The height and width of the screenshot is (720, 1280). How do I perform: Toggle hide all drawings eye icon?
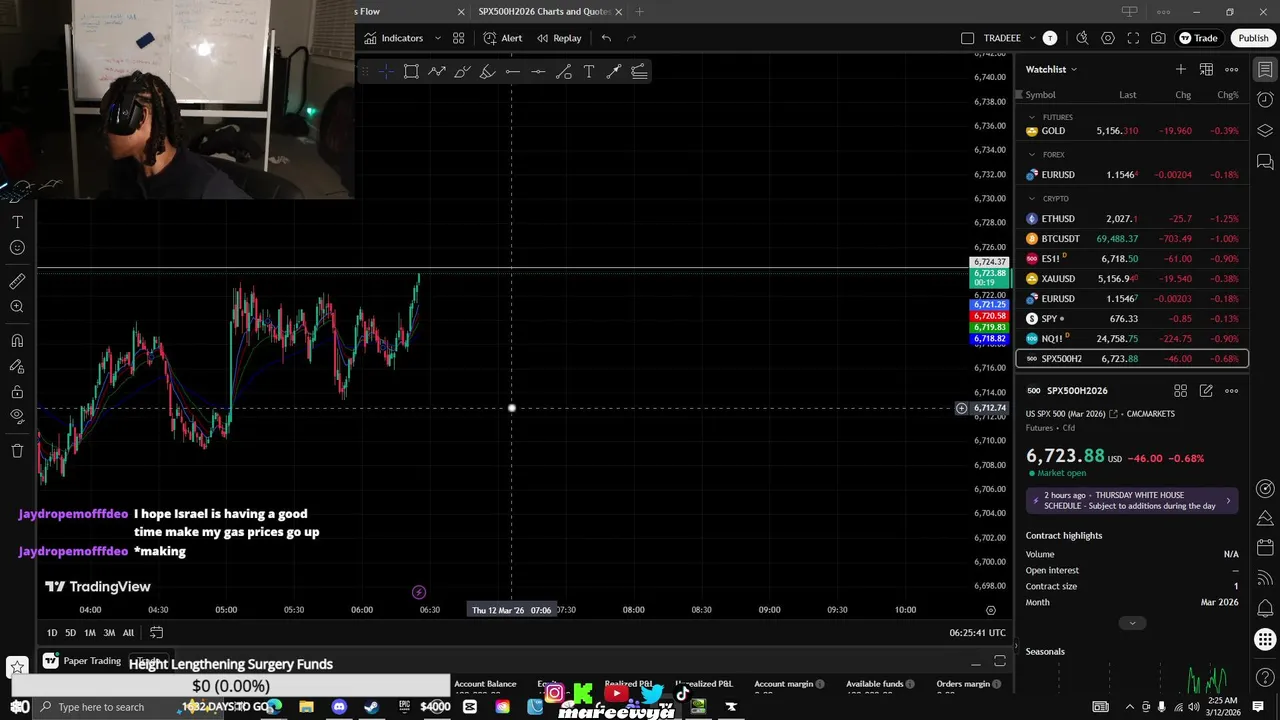pyautogui.click(x=17, y=416)
